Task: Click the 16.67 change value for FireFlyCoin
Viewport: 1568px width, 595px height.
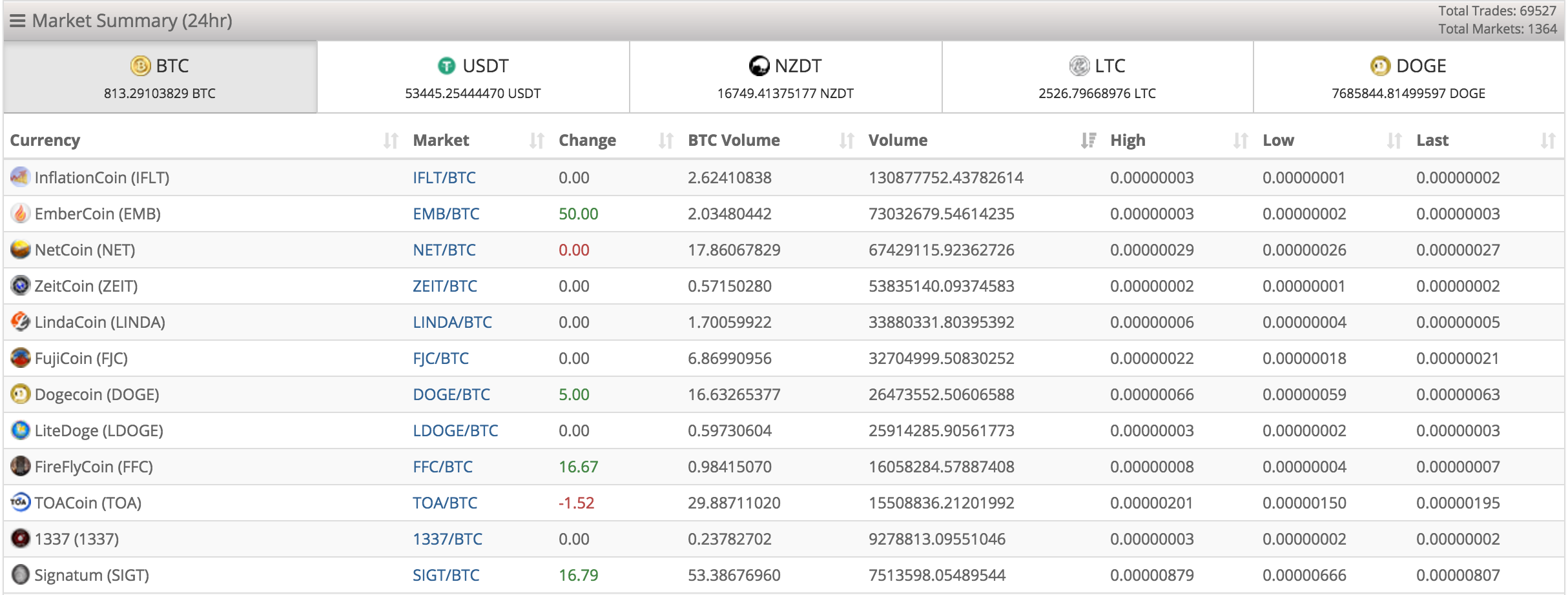Action: click(x=579, y=467)
